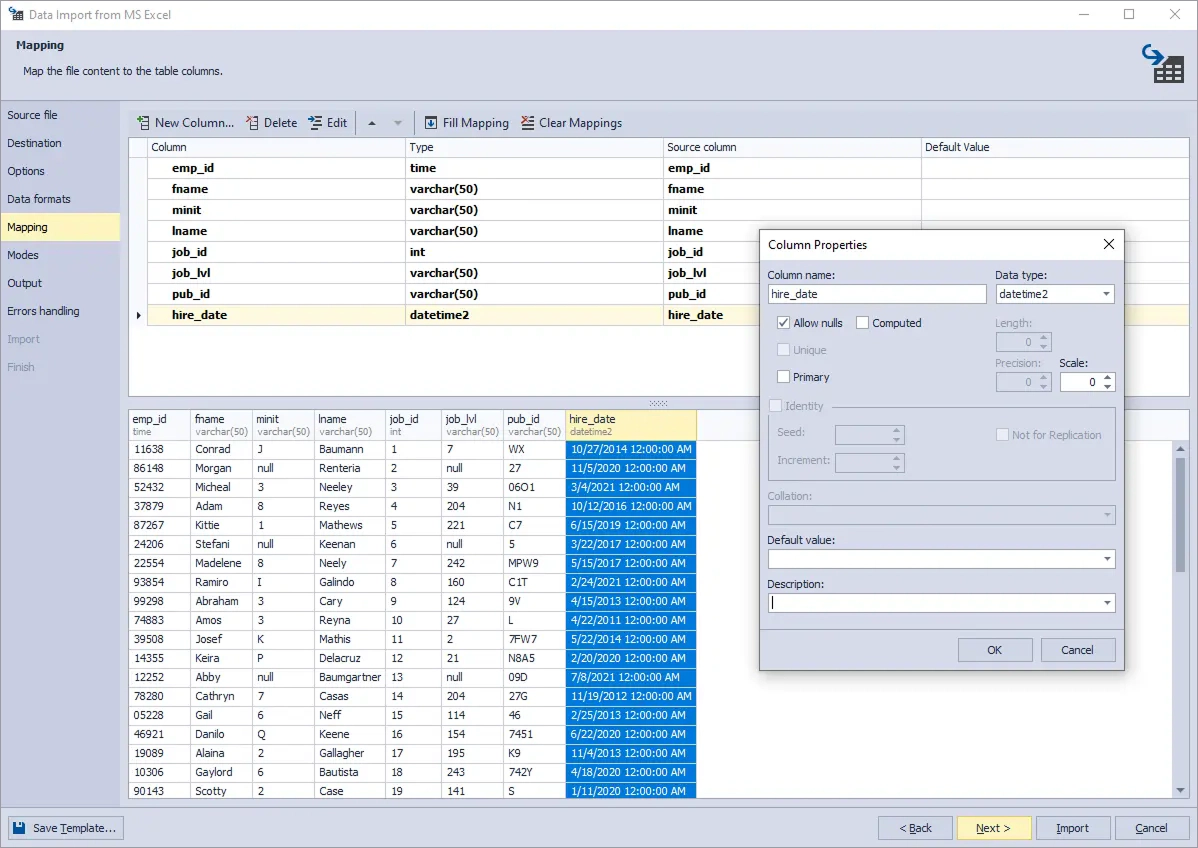The width and height of the screenshot is (1198, 848).
Task: Open the Data type dropdown
Action: click(1106, 294)
